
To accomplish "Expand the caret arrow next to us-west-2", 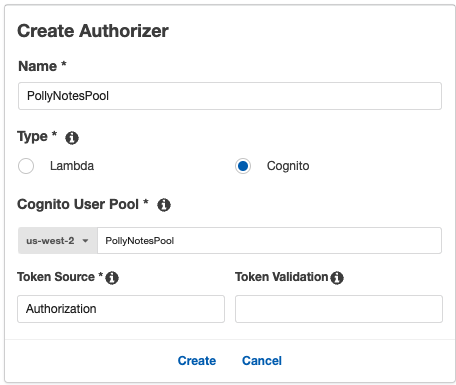I will click(85, 241).
